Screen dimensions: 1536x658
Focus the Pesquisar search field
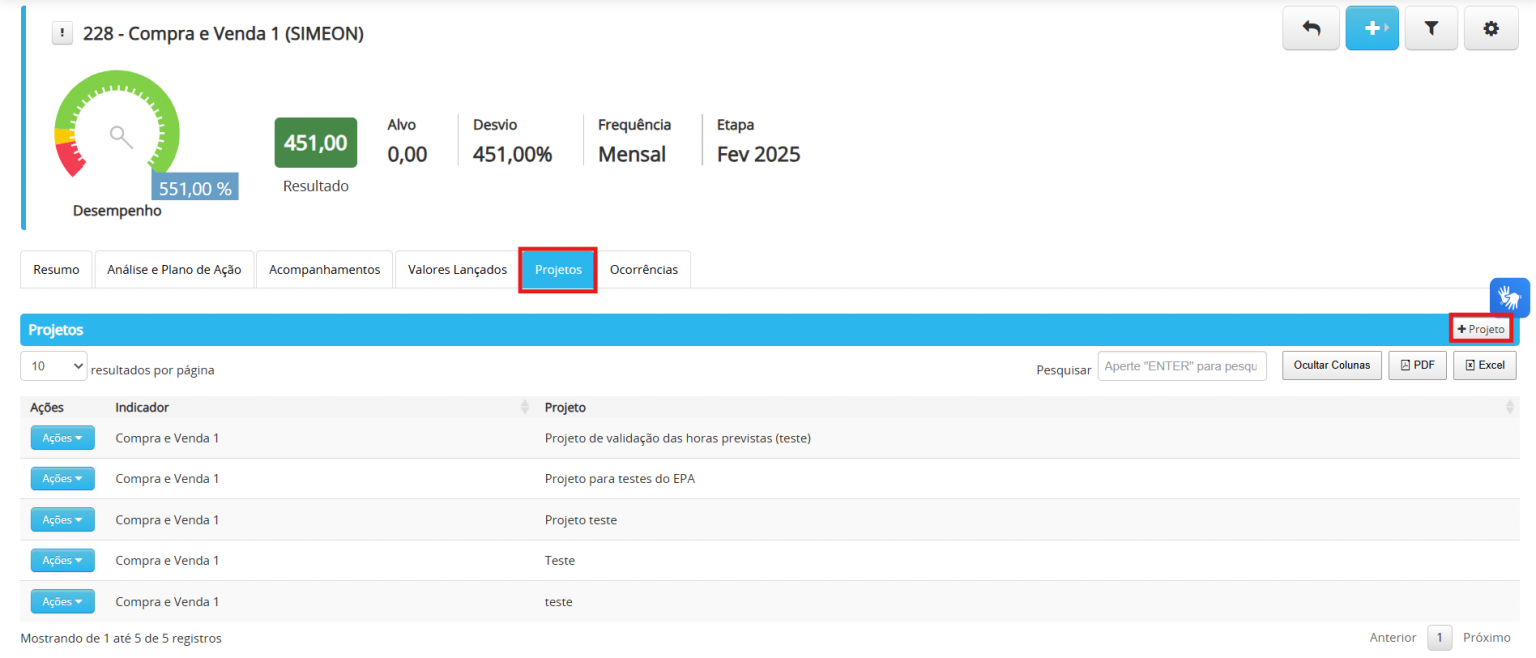tap(1182, 366)
